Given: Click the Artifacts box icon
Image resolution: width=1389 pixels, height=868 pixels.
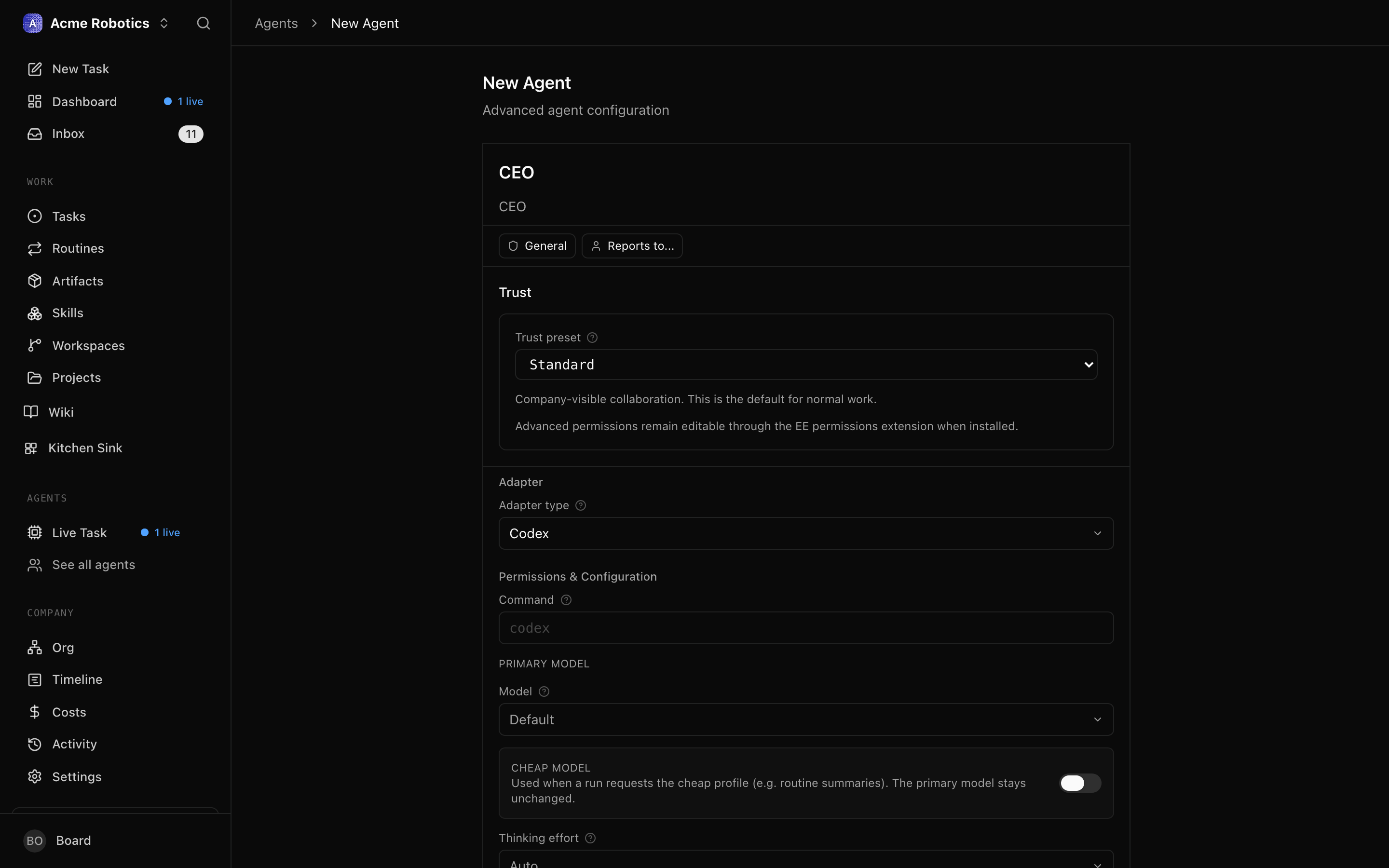Looking at the screenshot, I should [34, 281].
